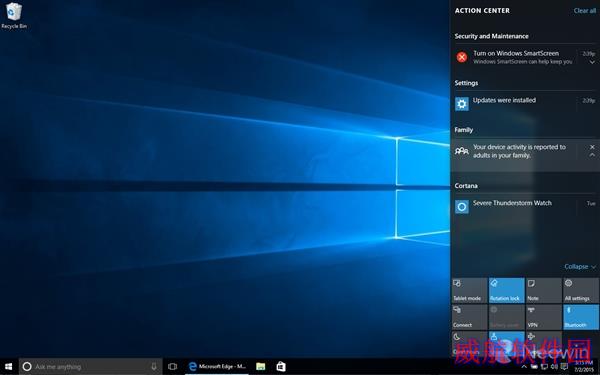This screenshot has width=600, height=375.
Task: Turn off the Rotation lock tile
Action: click(x=506, y=290)
